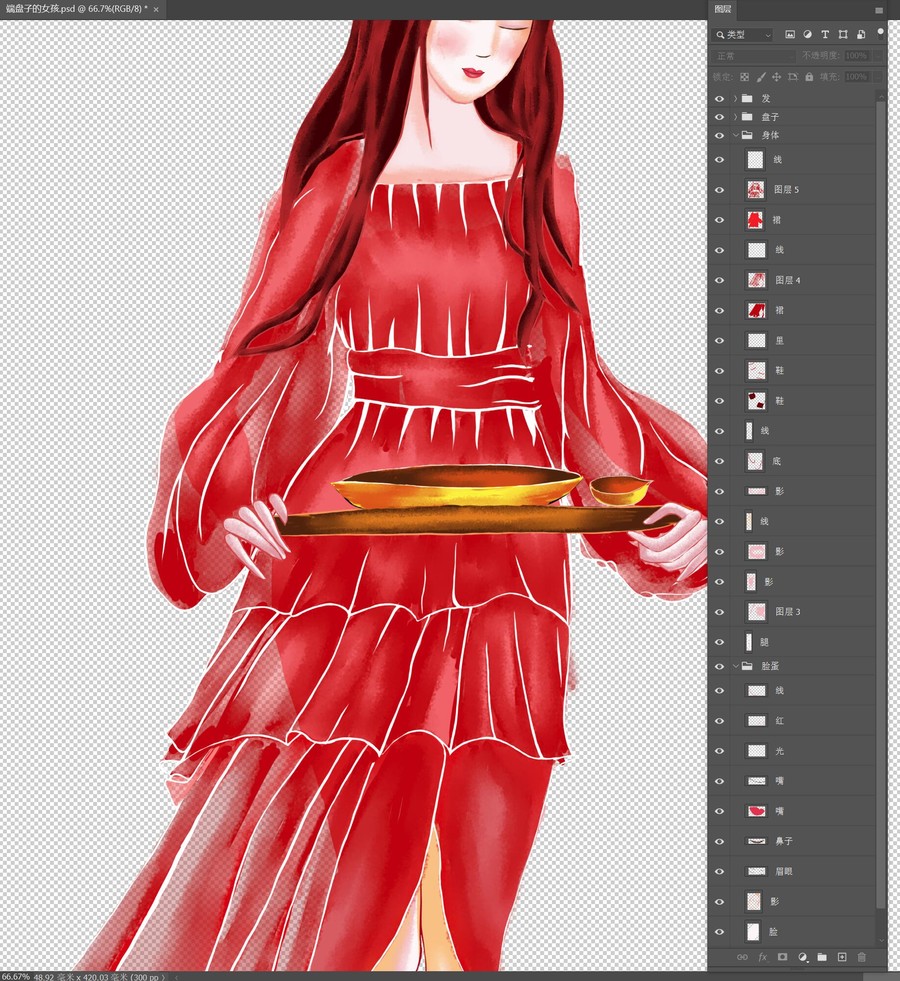The height and width of the screenshot is (981, 900).
Task: Expand the 盒子 group
Action: 736,117
